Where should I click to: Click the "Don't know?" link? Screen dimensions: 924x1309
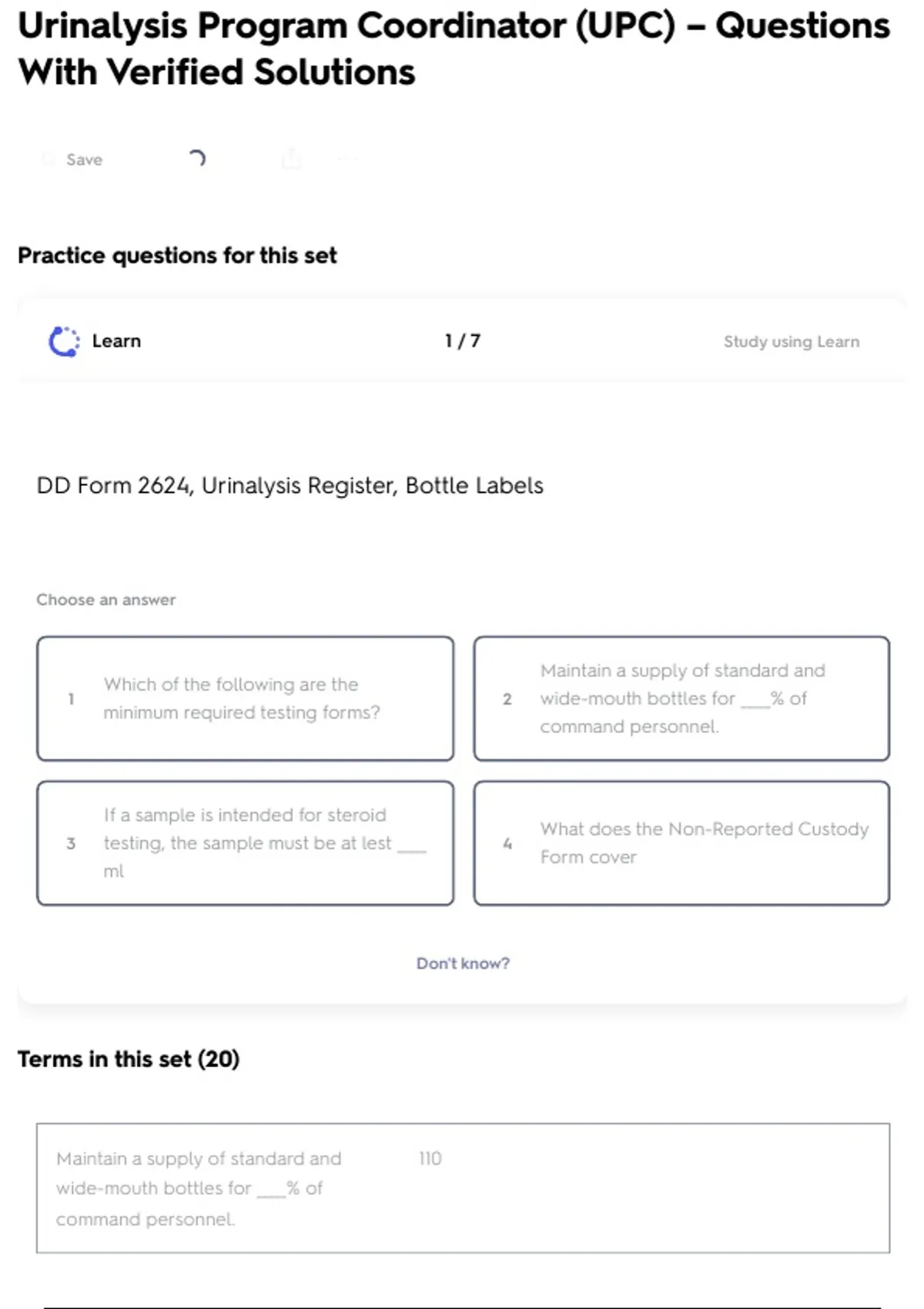tap(463, 963)
